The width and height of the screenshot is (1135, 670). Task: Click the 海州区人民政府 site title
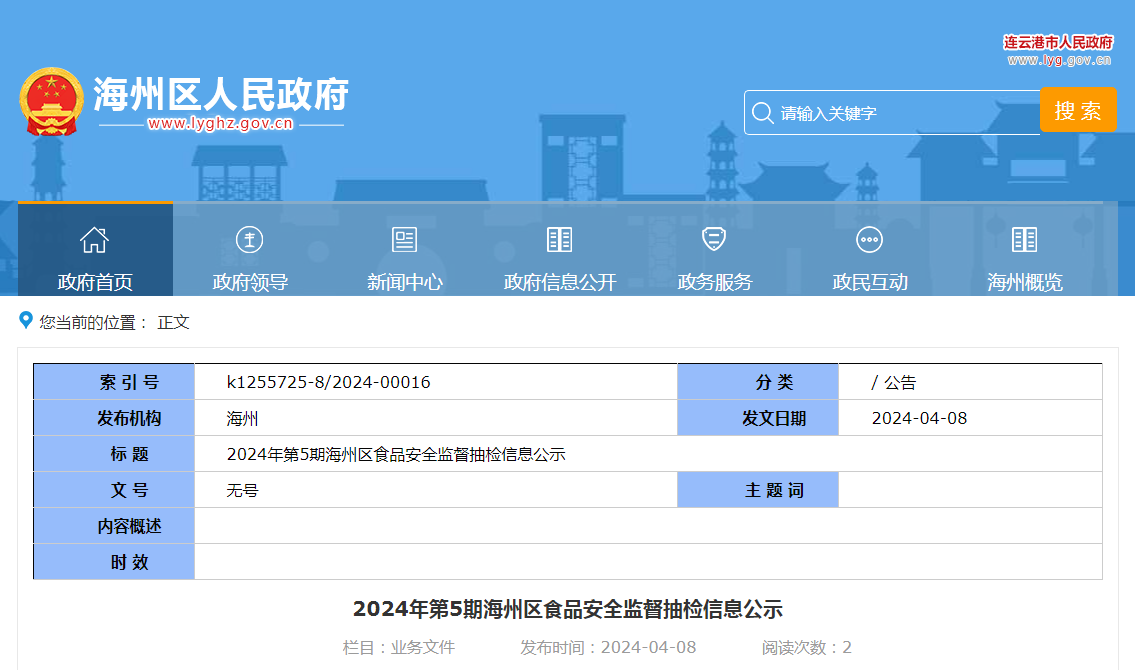221,94
